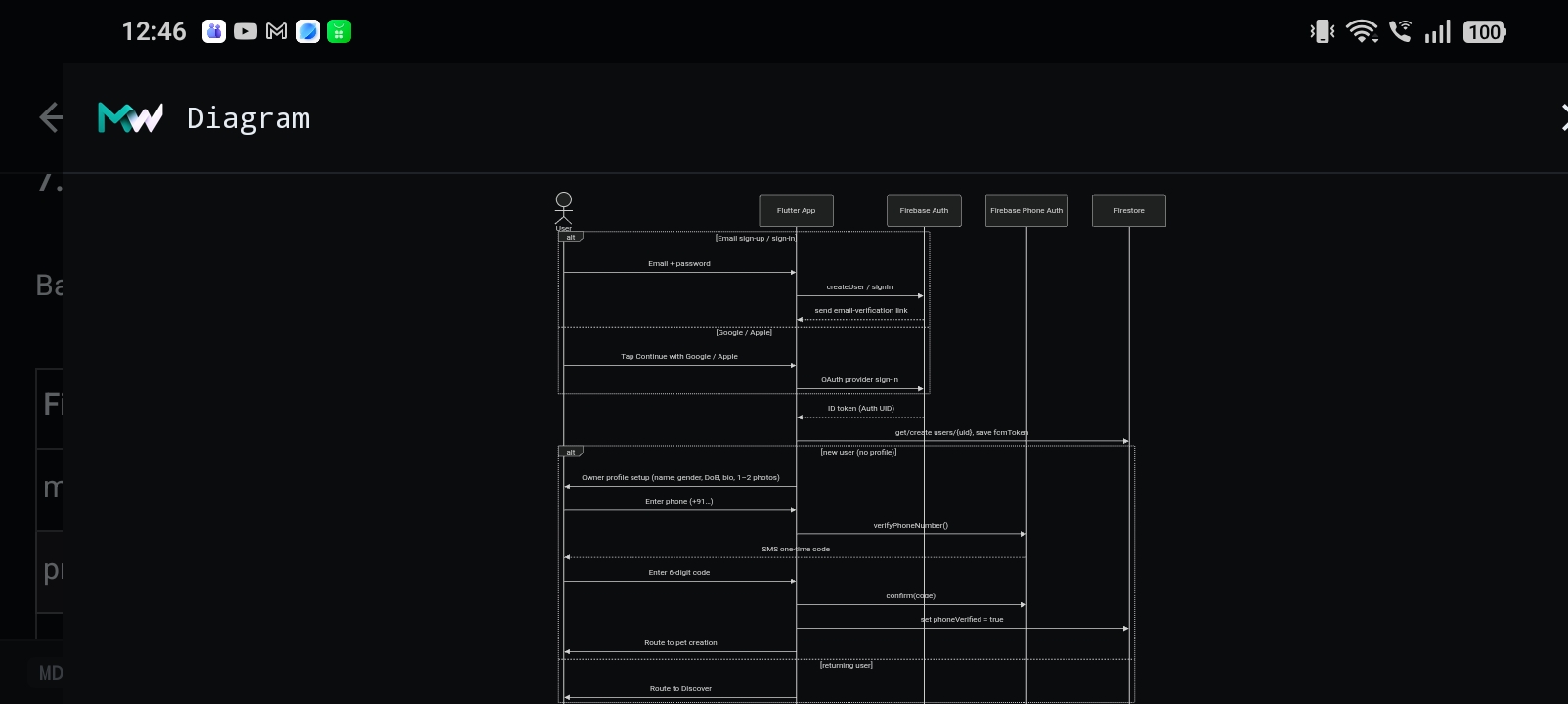Viewport: 1568px width, 704px height.
Task: Tap the [Google / Apple] condition label
Action: [x=744, y=332]
